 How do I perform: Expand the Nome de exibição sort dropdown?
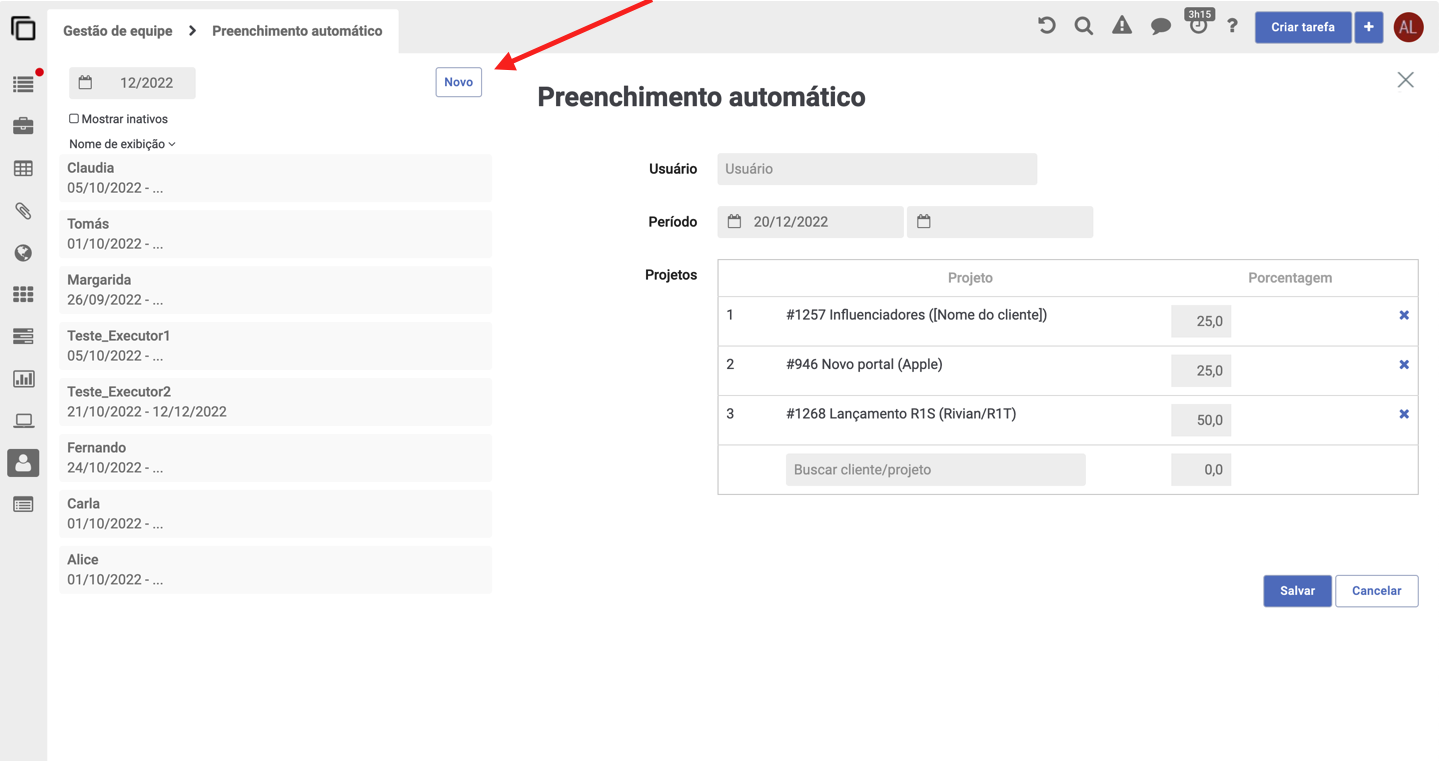coord(122,144)
